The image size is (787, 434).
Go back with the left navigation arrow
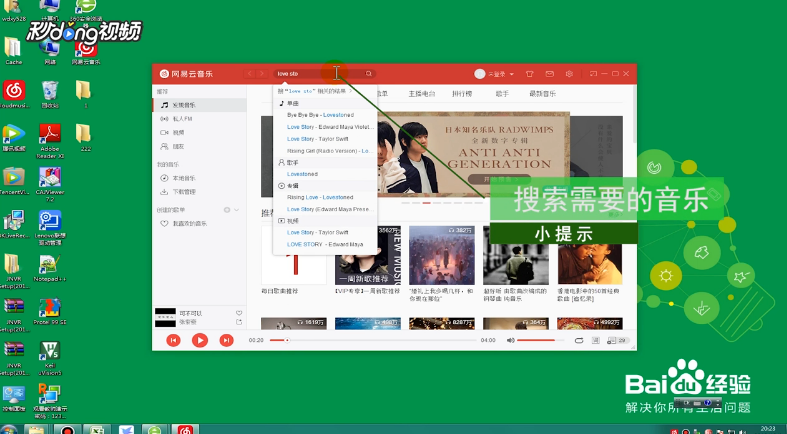tap(250, 74)
